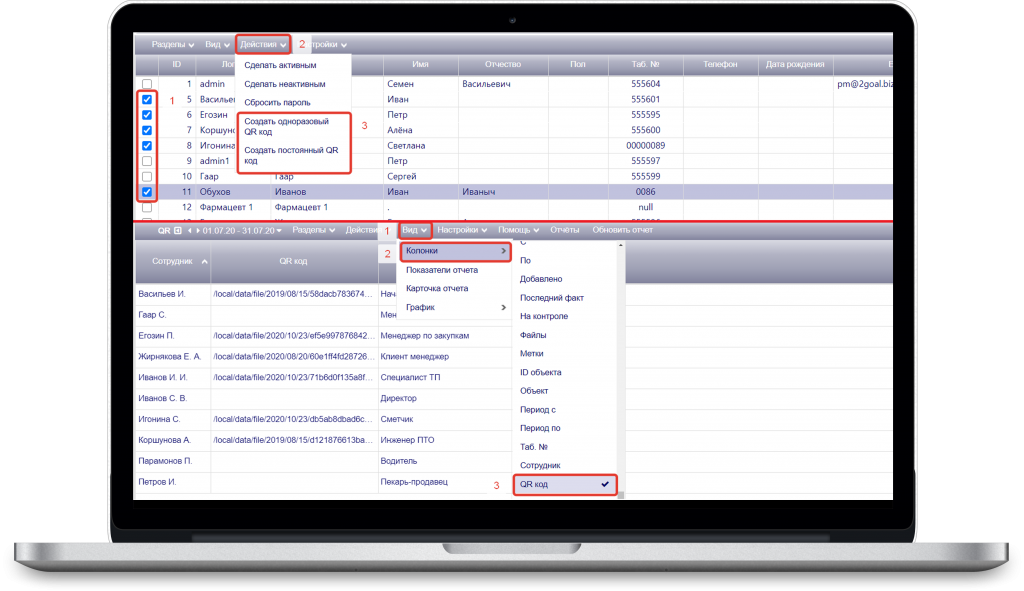This screenshot has height=591, width=1024.
Task: Click the Инженер ПТО position cell
Action: [408, 440]
